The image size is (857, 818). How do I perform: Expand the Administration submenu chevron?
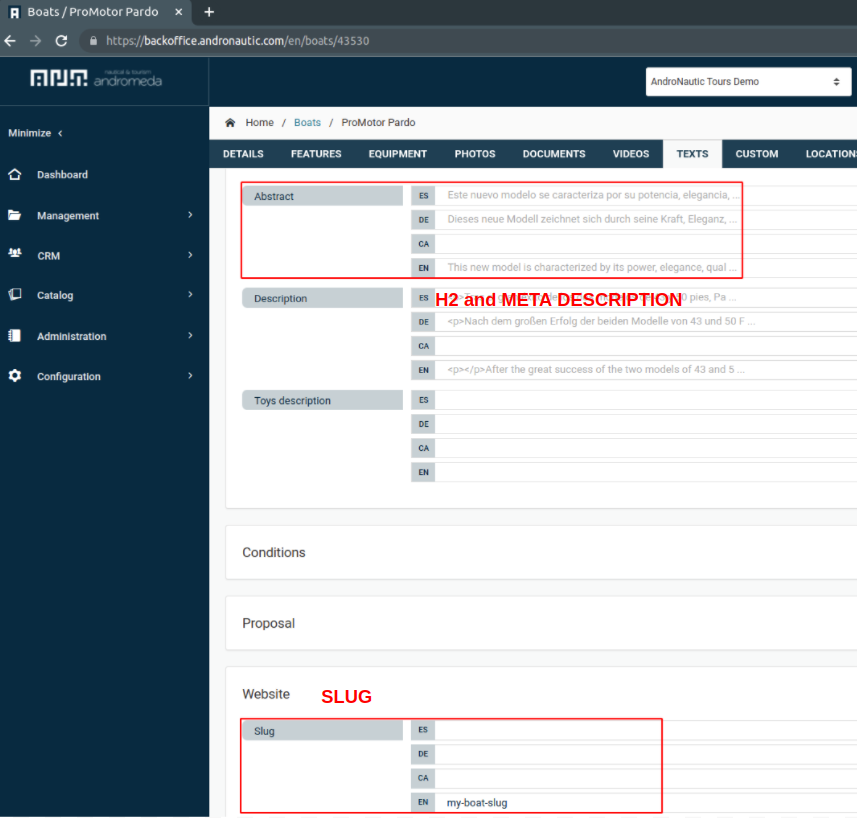click(190, 336)
